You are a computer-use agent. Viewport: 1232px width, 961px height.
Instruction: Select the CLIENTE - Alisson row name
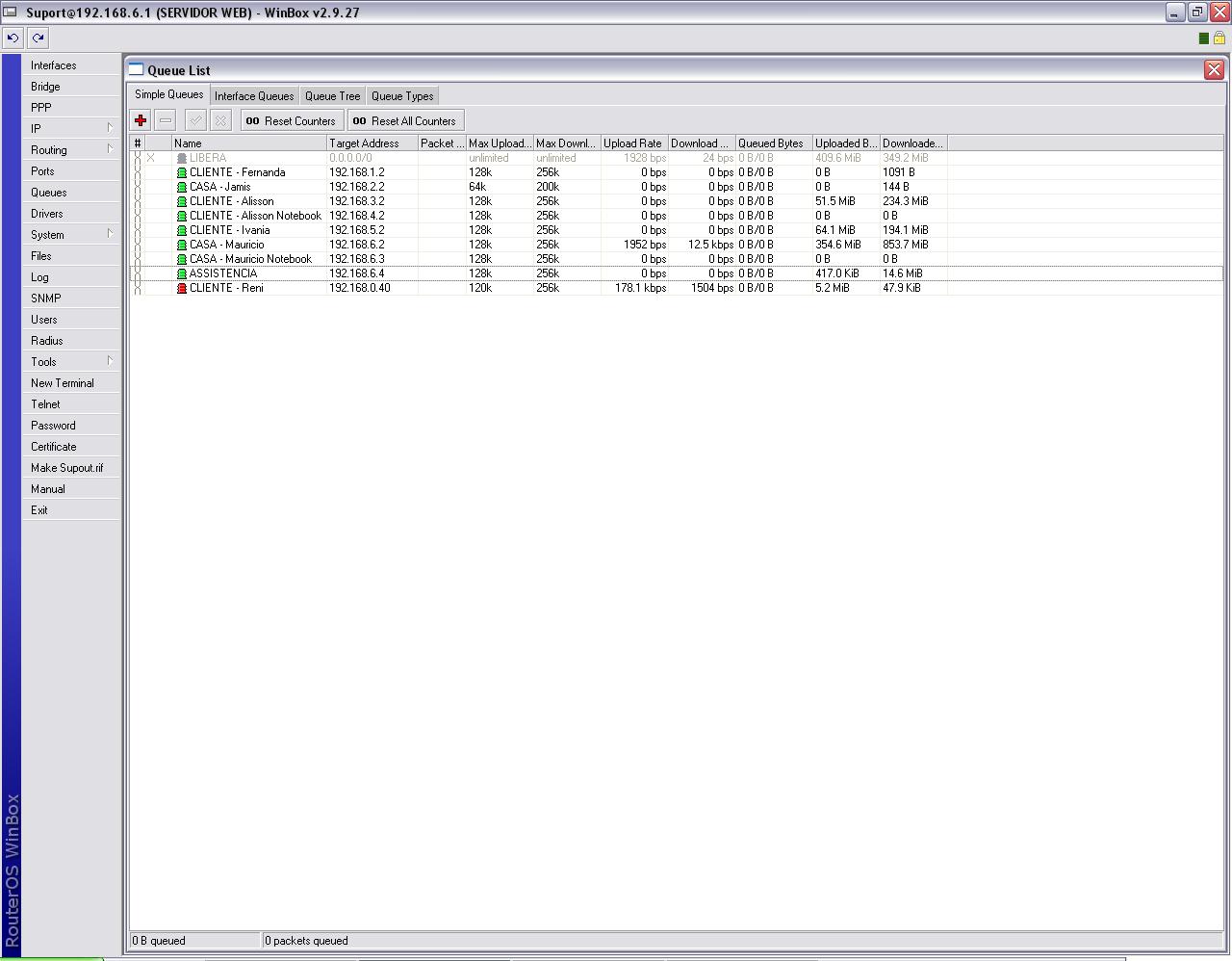pyautogui.click(x=231, y=201)
